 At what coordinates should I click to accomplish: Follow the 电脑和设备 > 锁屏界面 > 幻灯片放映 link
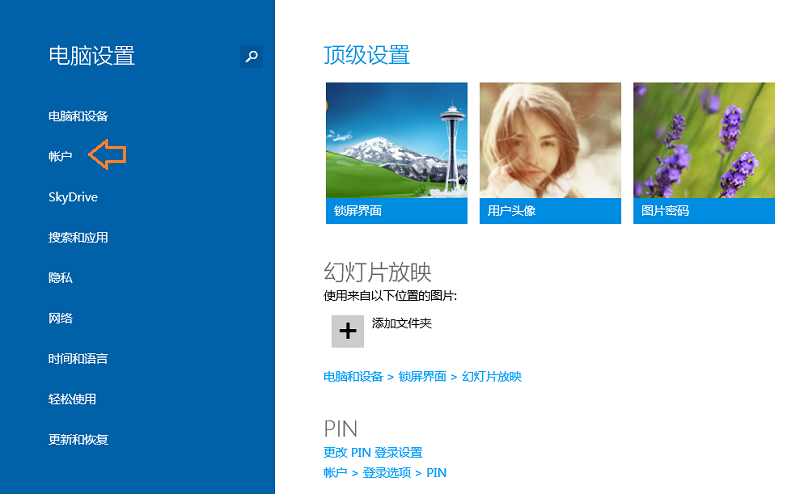[x=422, y=377]
